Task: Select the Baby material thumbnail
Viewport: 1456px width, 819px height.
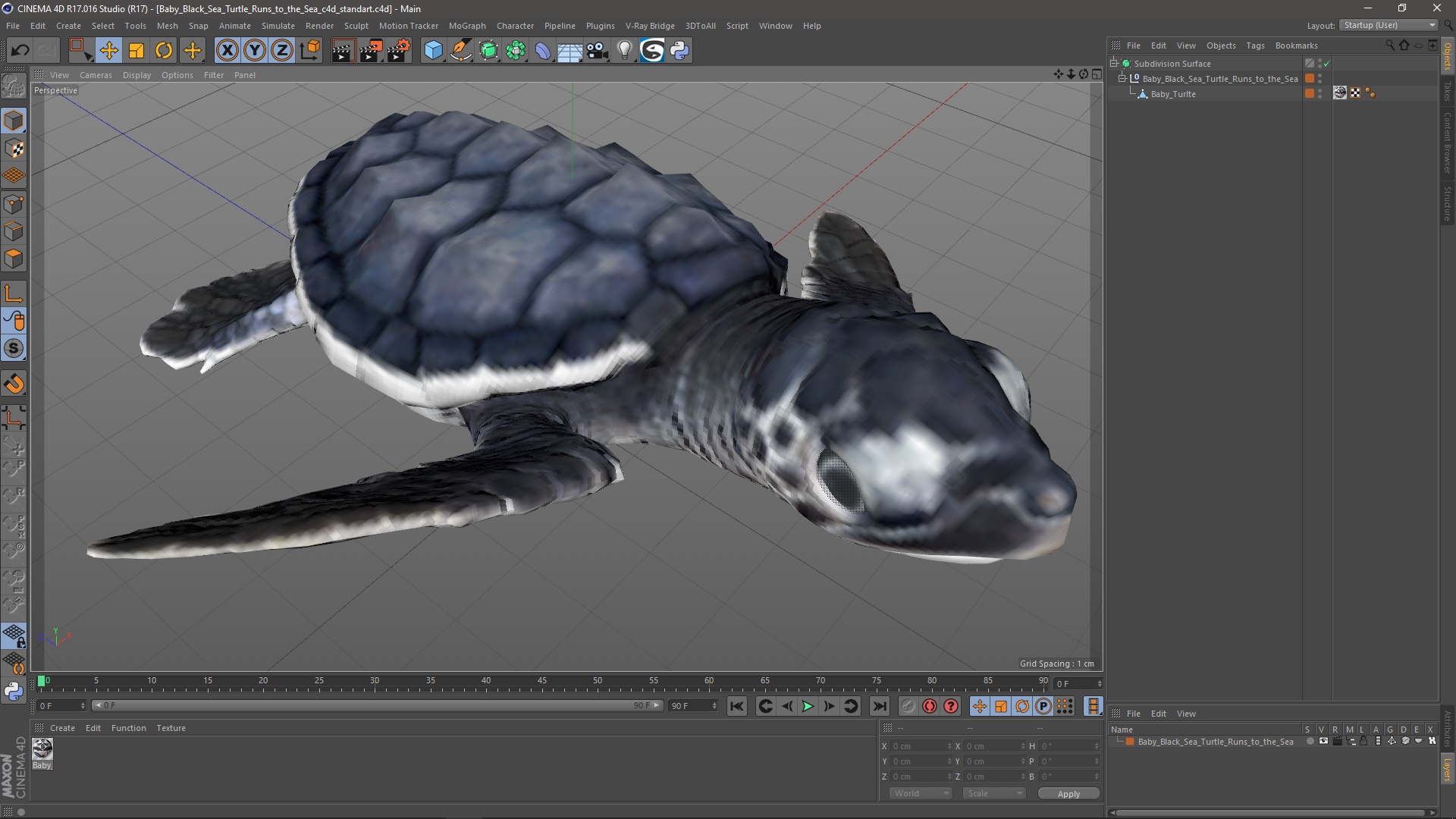Action: click(42, 749)
